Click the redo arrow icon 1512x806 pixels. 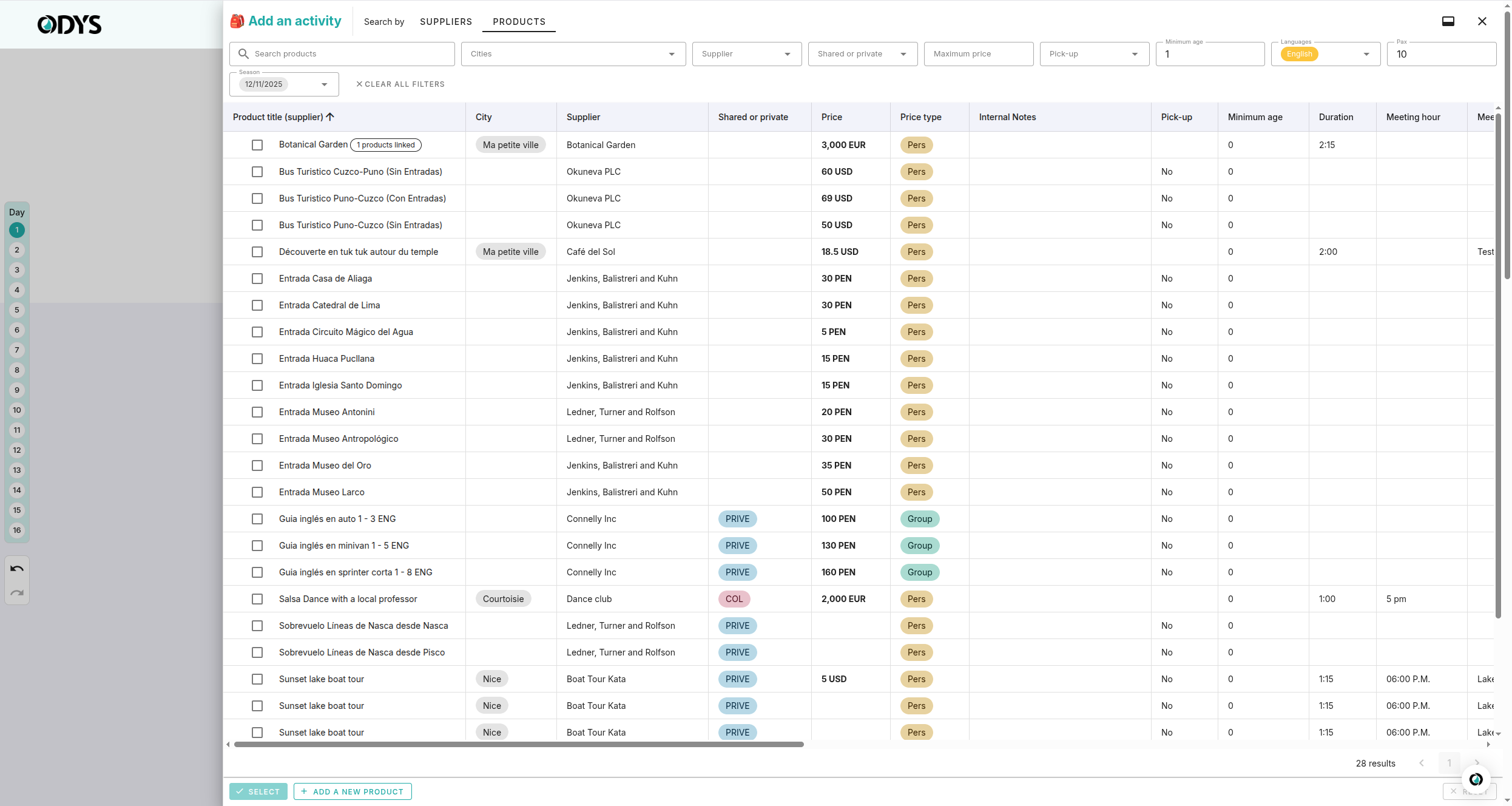pos(17,593)
